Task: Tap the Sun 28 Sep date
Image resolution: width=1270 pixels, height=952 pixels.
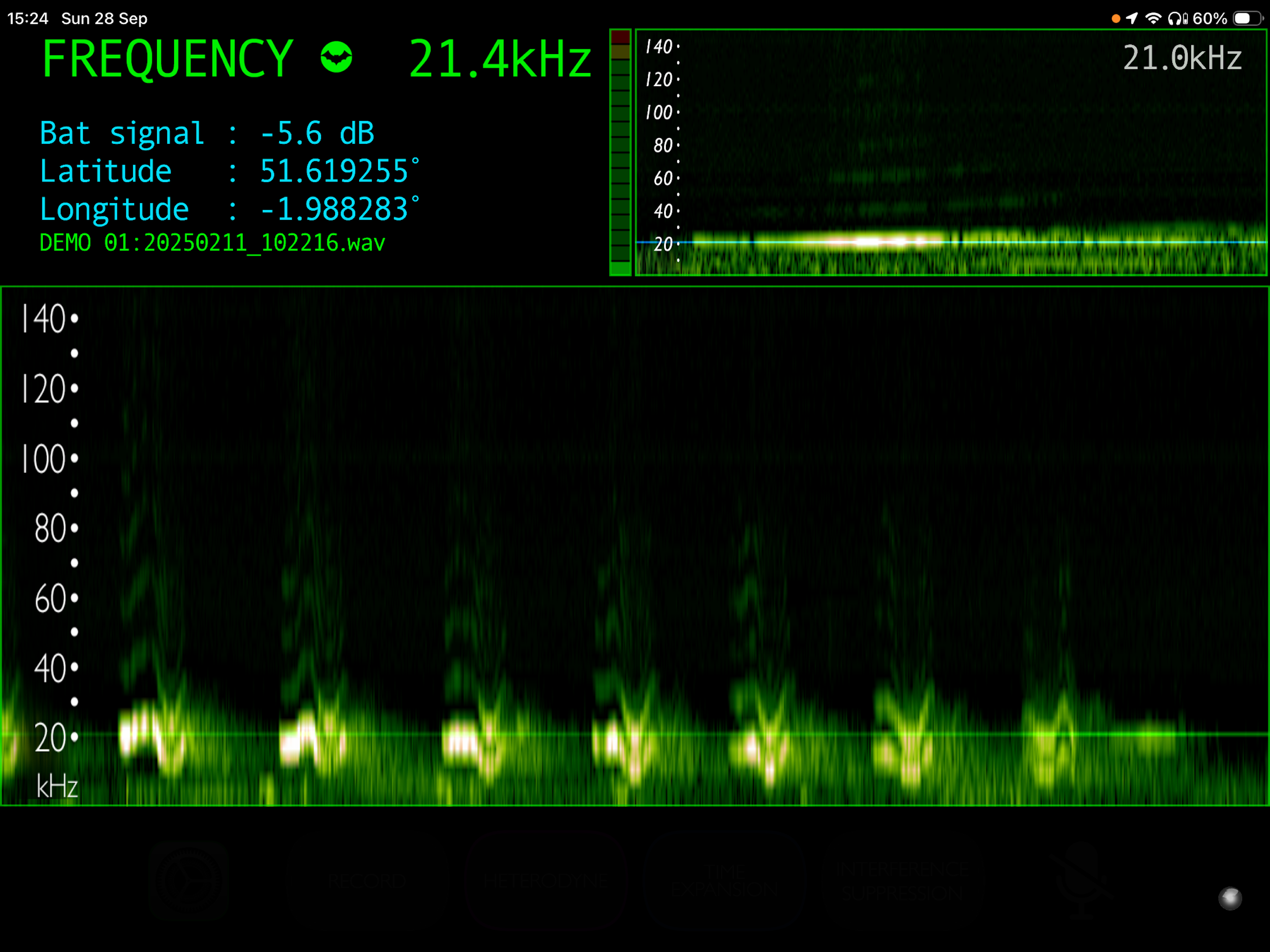Action: click(104, 18)
